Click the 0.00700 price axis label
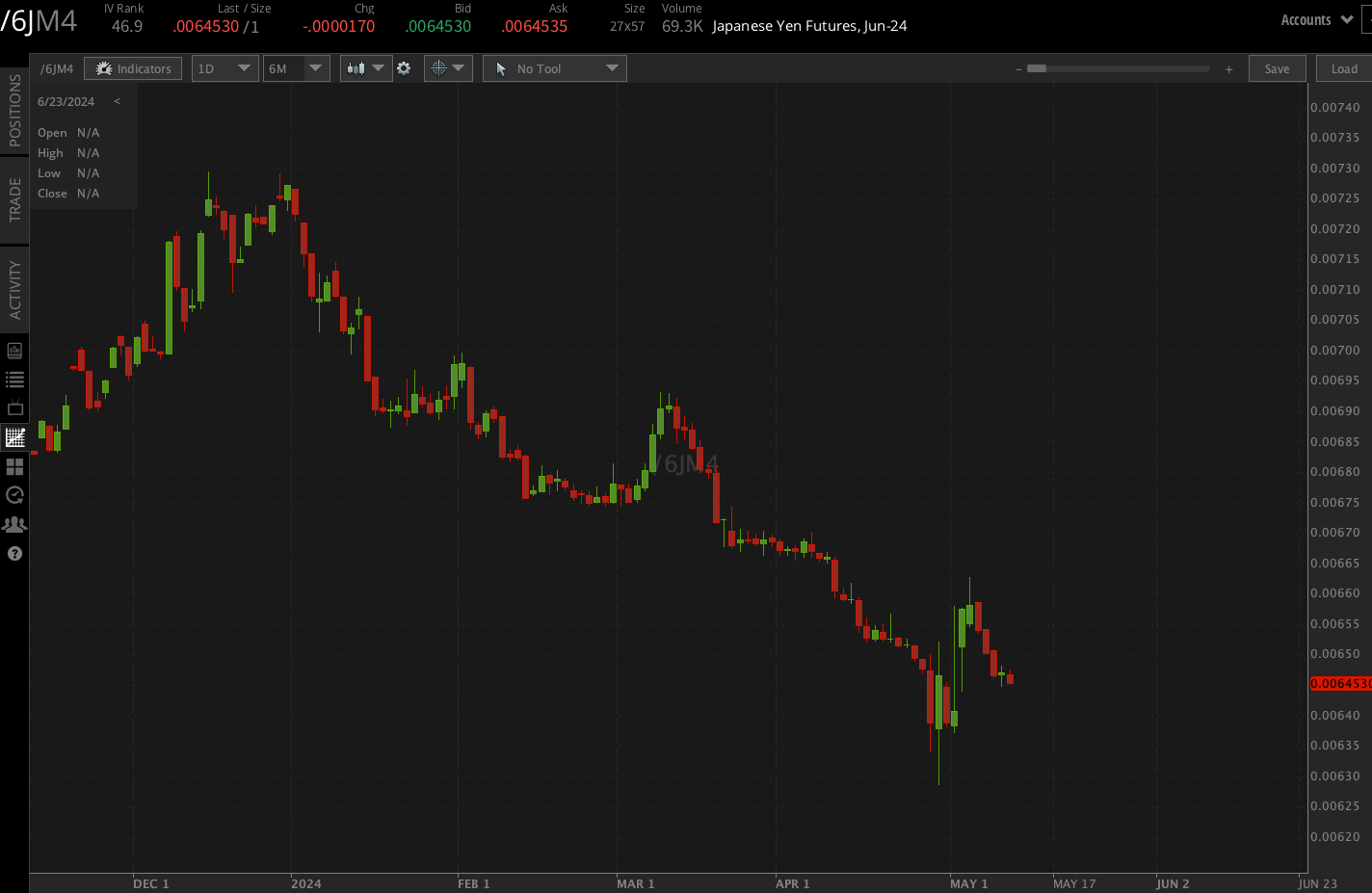1372x893 pixels. click(1335, 351)
